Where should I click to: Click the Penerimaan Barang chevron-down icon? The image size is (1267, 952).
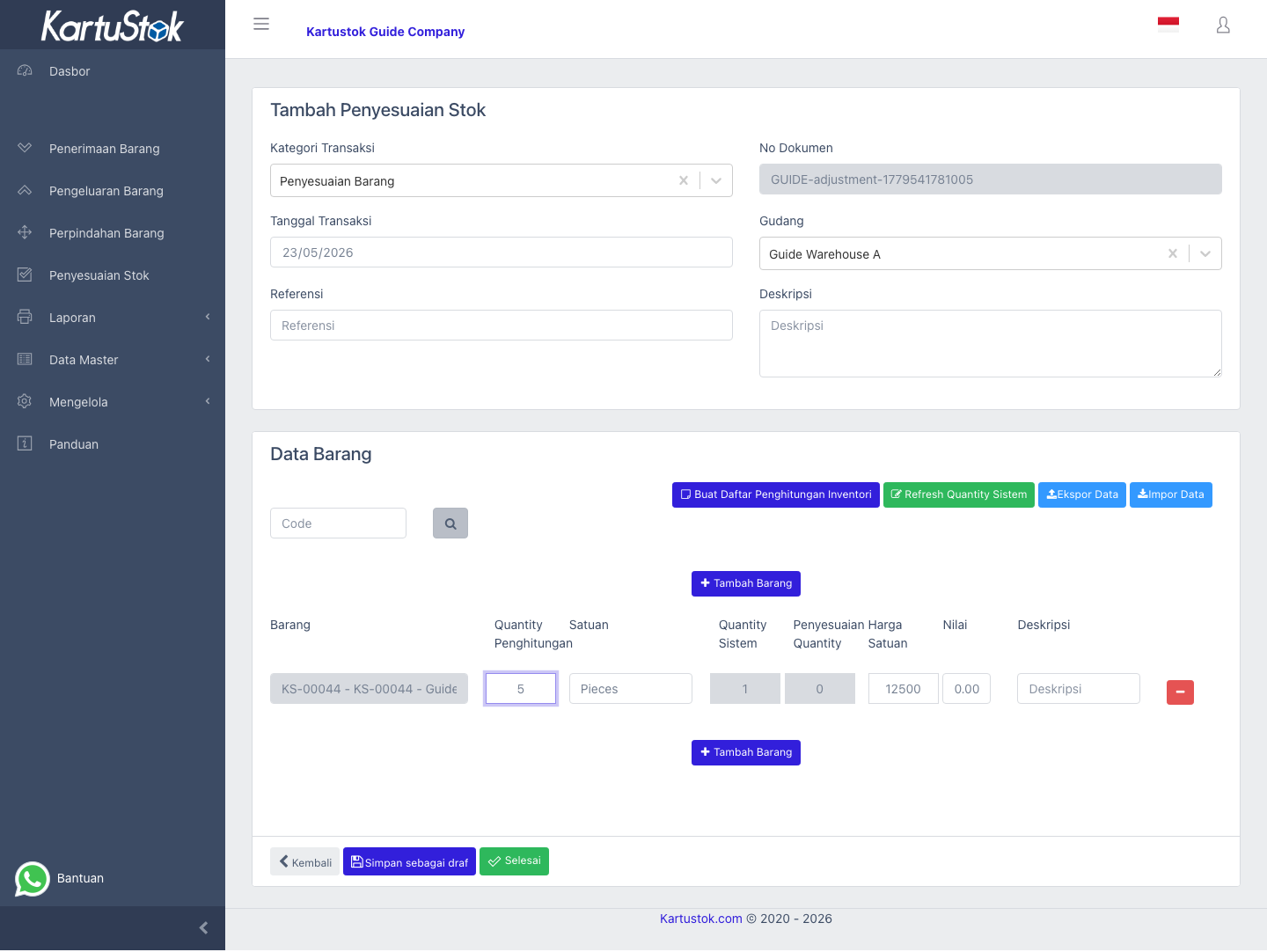pos(25,148)
